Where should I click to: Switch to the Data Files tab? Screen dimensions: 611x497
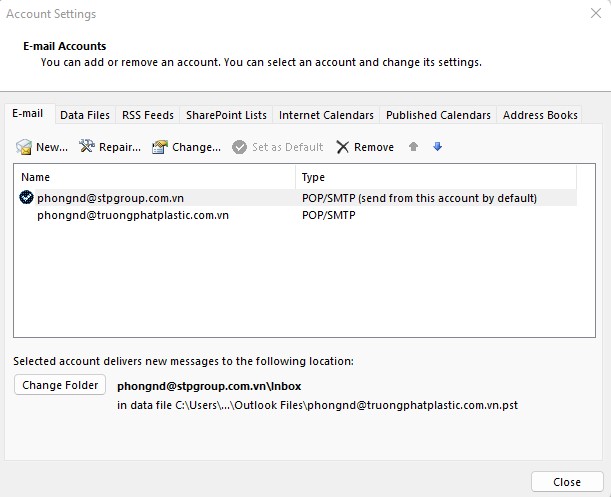click(85, 115)
